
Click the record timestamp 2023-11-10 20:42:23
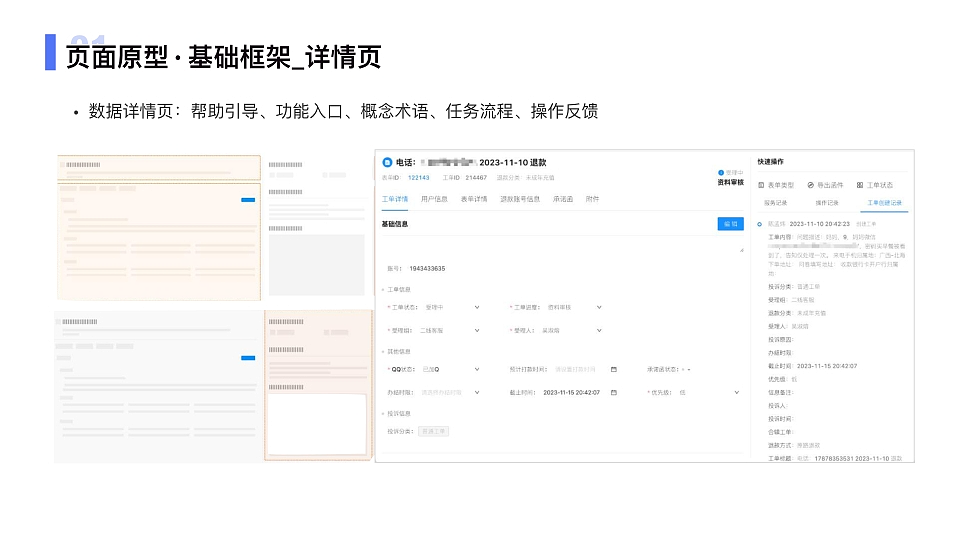point(820,224)
